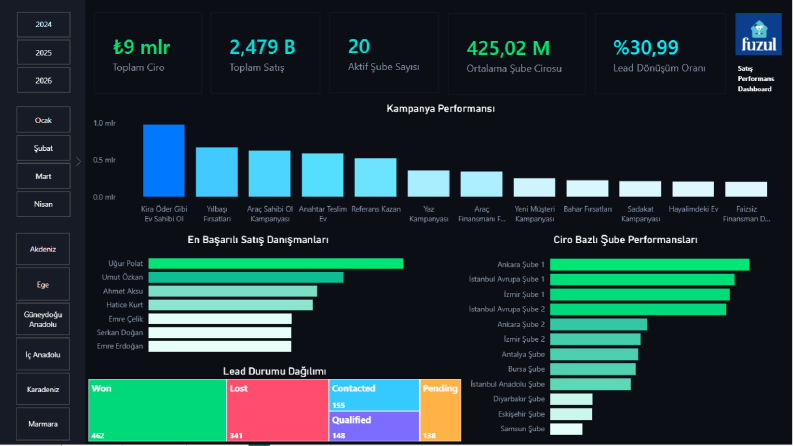
Task: Click the İstanbul Avrupa Şube 1 bar
Action: pos(642,279)
